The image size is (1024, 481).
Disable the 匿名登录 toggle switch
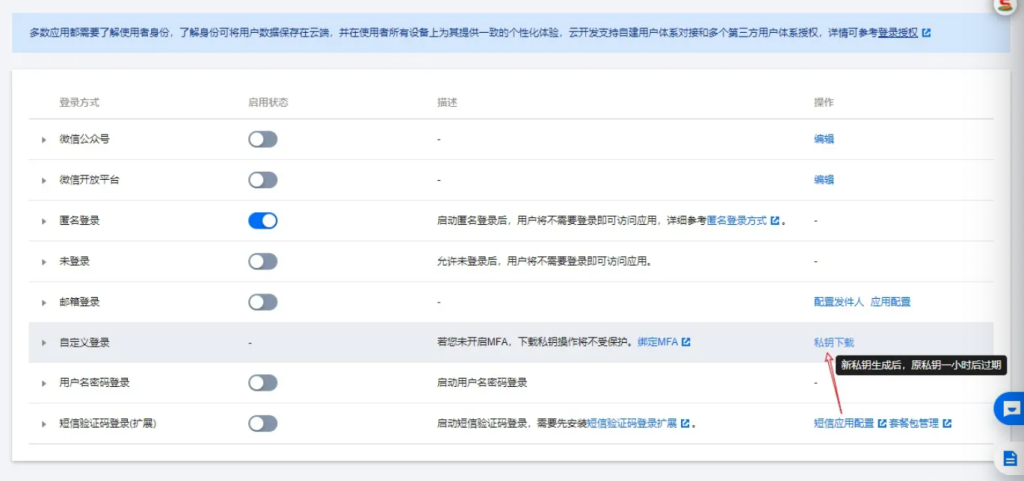click(262, 221)
